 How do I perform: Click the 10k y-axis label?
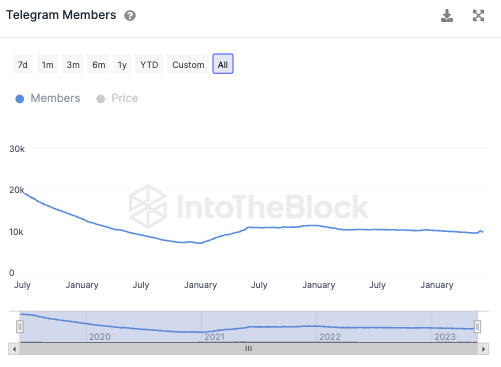coord(16,232)
